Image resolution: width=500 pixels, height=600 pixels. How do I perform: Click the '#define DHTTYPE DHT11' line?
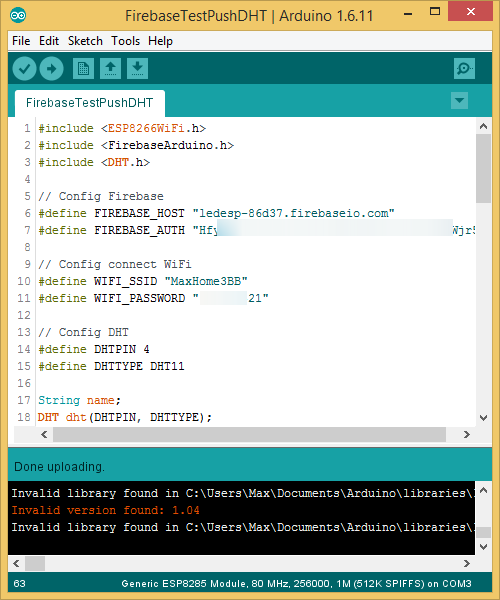point(111,366)
